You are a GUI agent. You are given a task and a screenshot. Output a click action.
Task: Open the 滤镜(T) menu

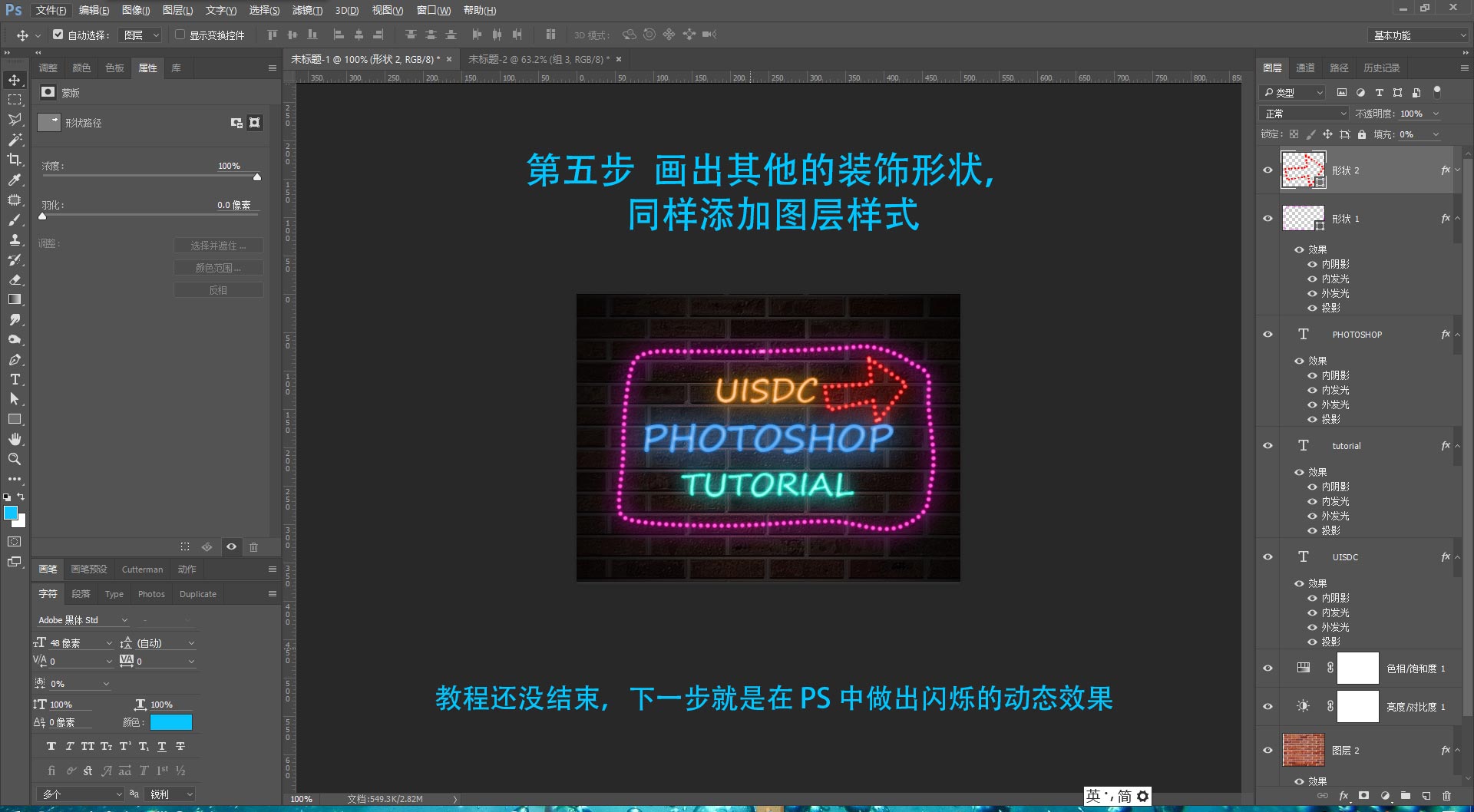point(307,11)
